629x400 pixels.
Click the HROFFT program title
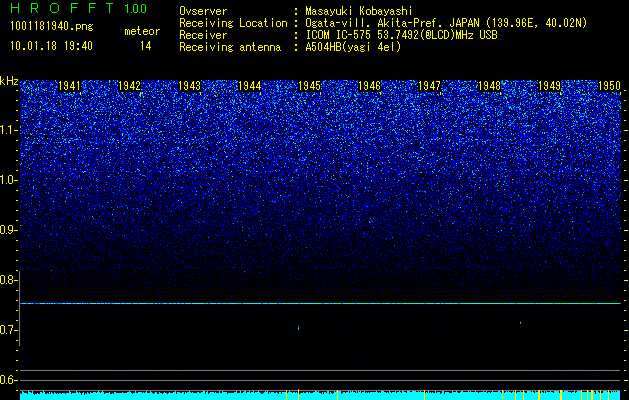tap(62, 8)
